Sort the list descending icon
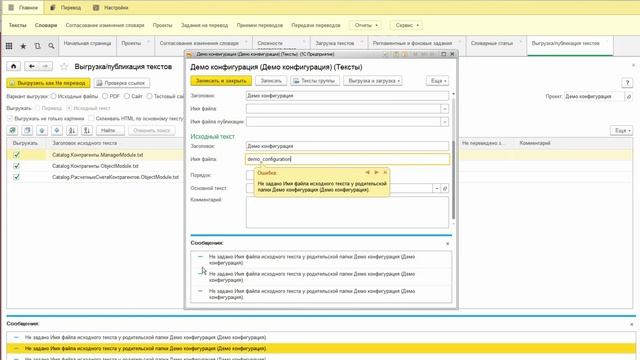Image resolution: width=640 pixels, height=360 pixels. [87, 131]
